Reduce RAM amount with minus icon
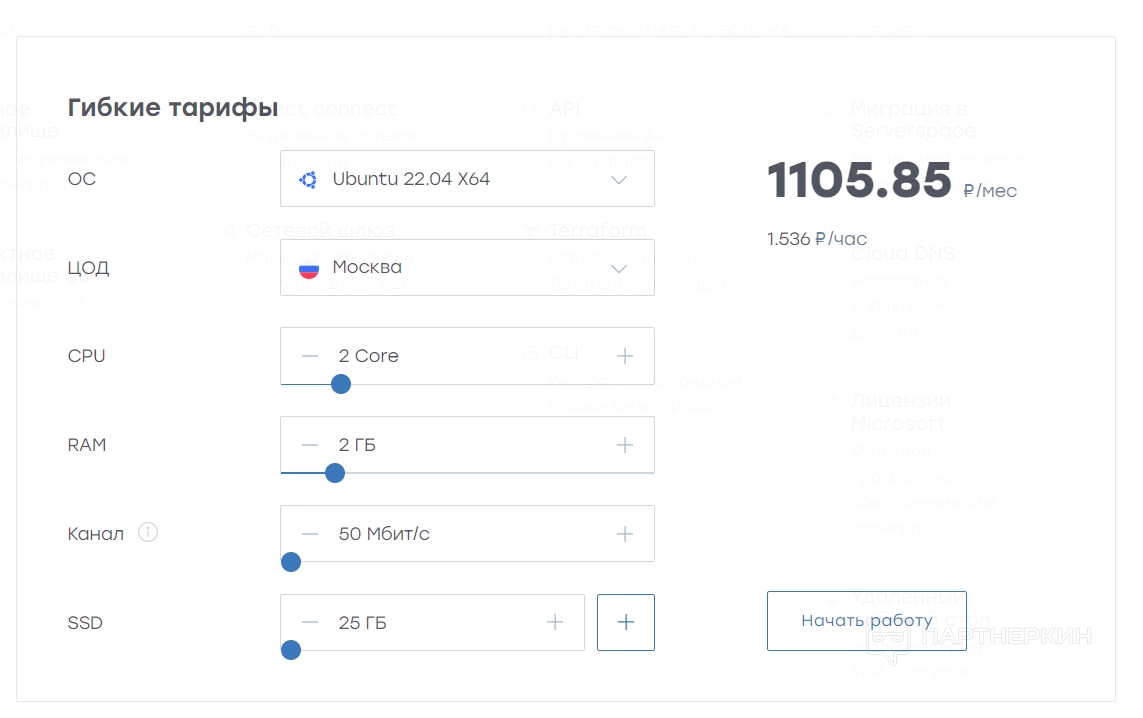 point(310,445)
